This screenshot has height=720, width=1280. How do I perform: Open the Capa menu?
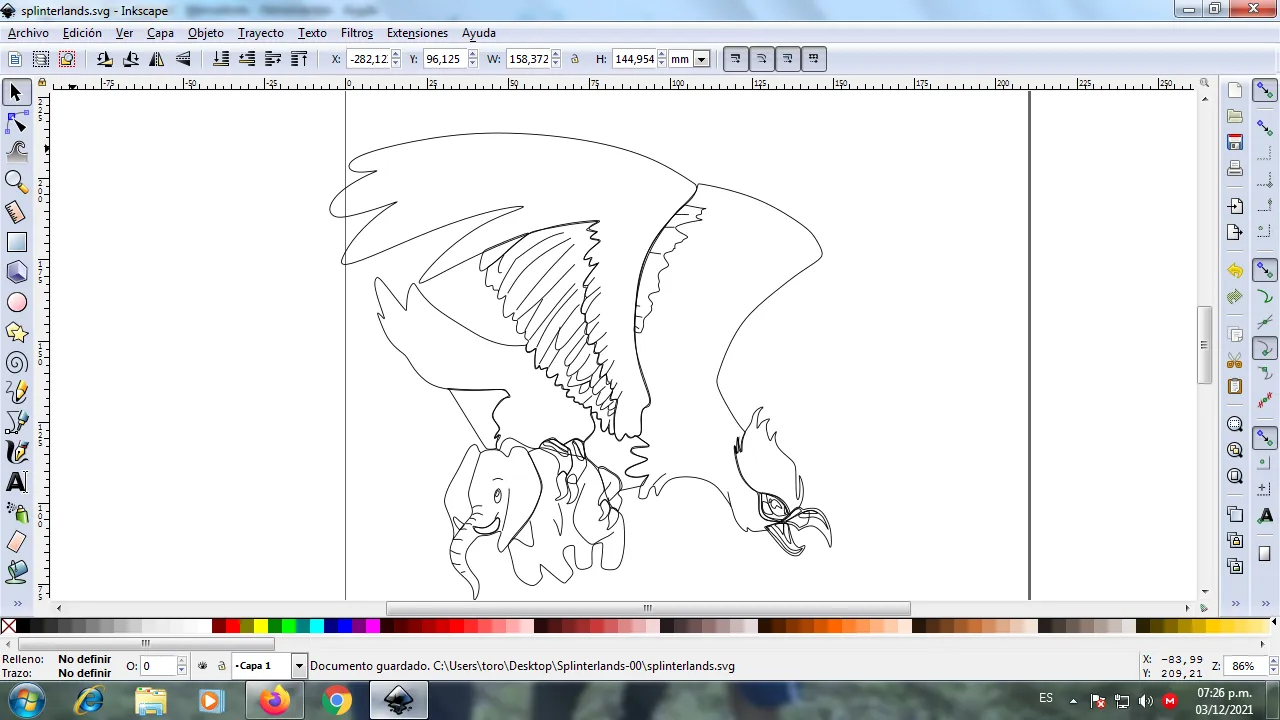click(160, 33)
